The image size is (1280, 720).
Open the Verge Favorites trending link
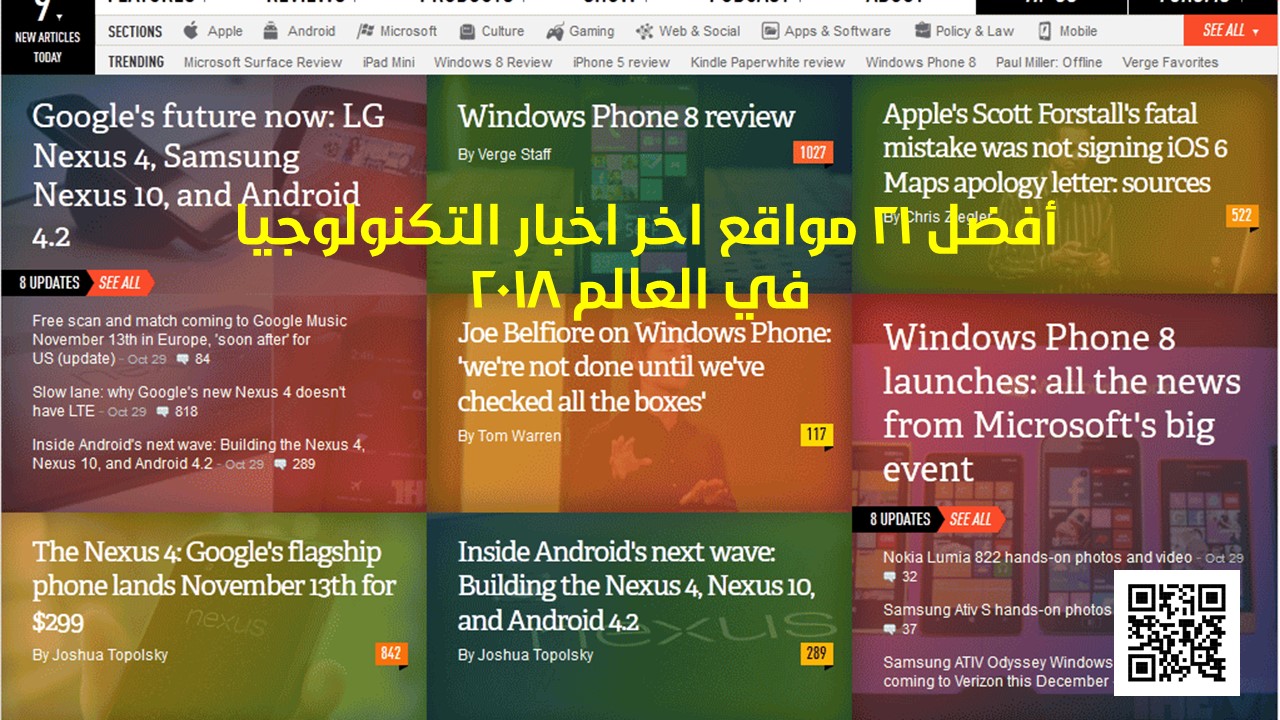[x=1170, y=62]
